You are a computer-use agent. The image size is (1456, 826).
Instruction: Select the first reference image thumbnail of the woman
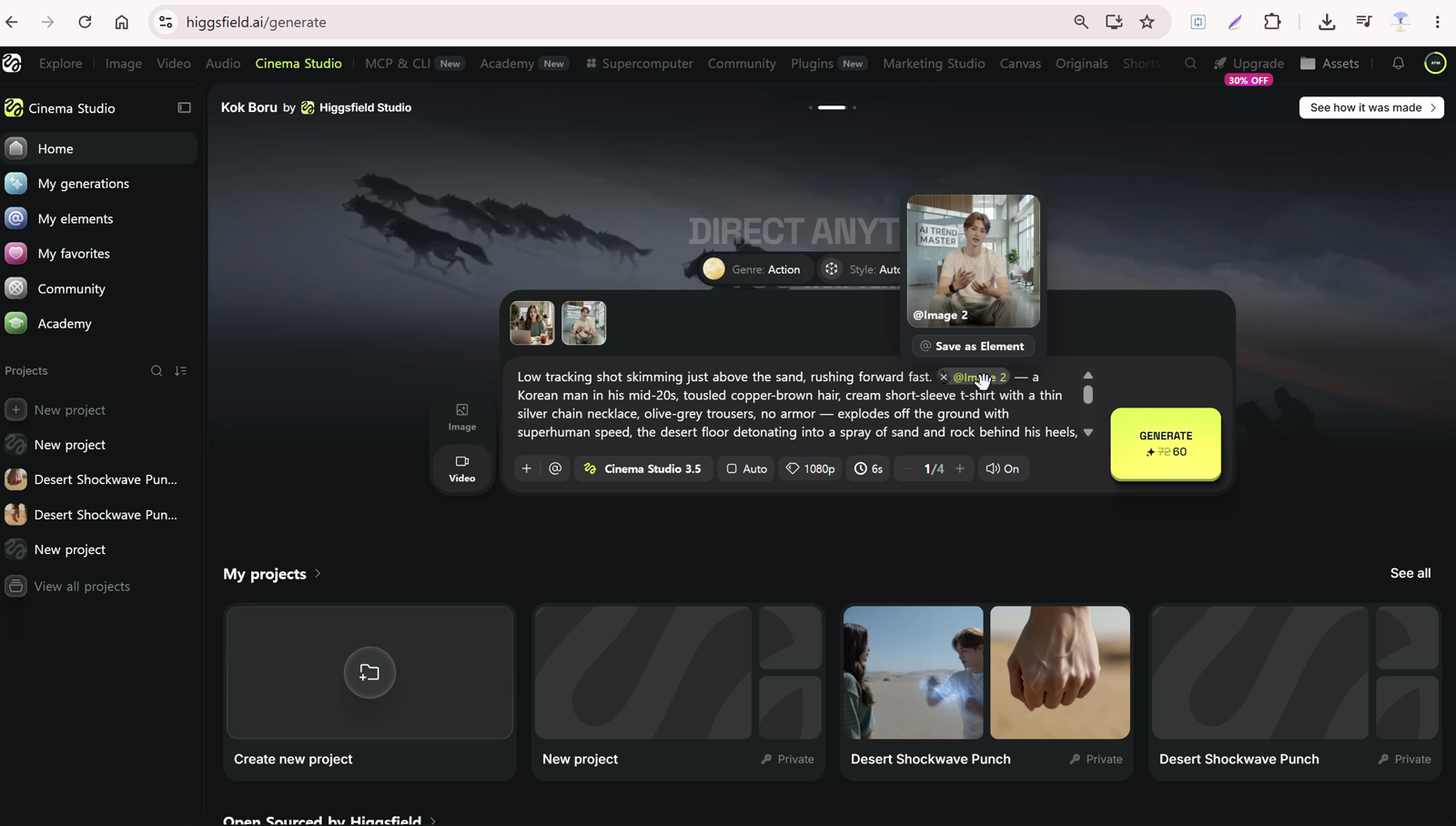coord(532,323)
